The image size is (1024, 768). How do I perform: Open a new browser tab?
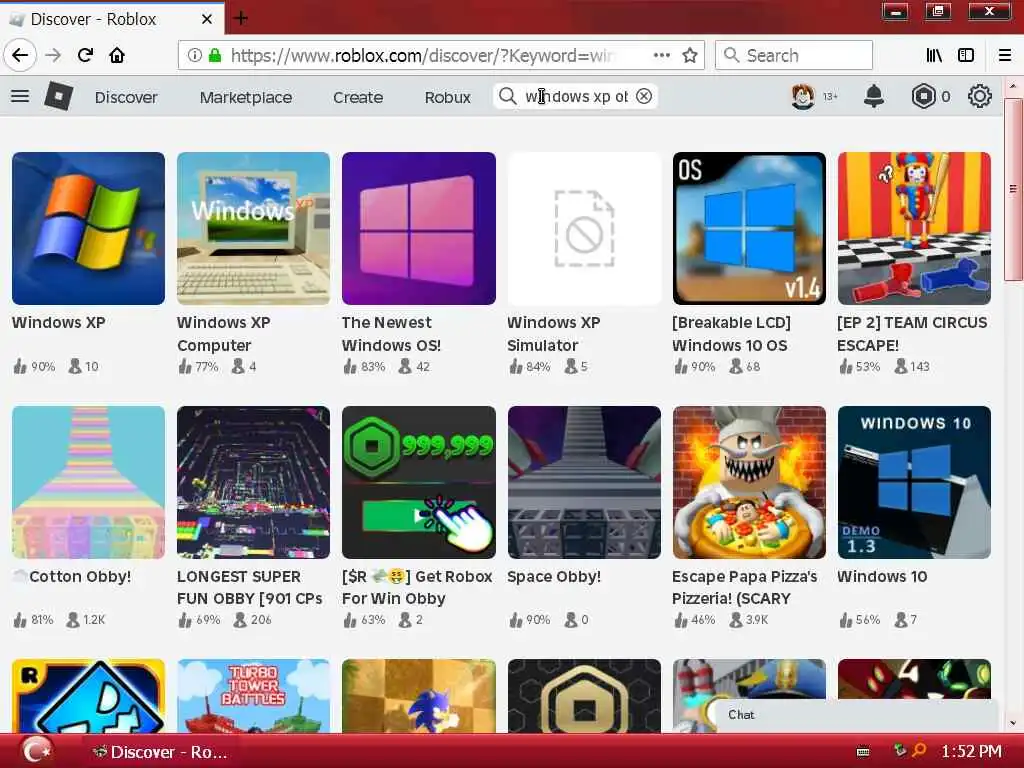(240, 18)
